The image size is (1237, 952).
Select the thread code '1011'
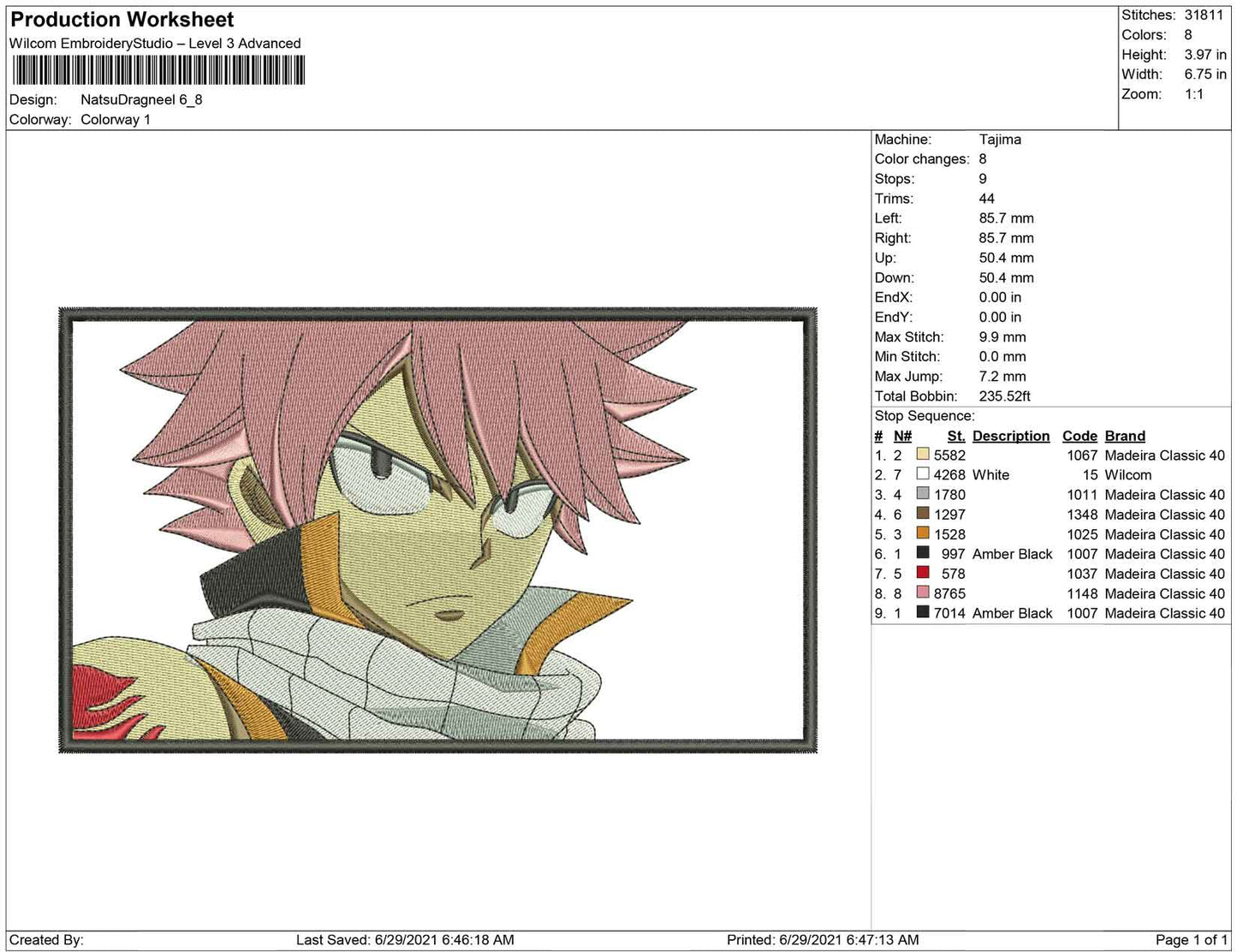(x=1082, y=495)
